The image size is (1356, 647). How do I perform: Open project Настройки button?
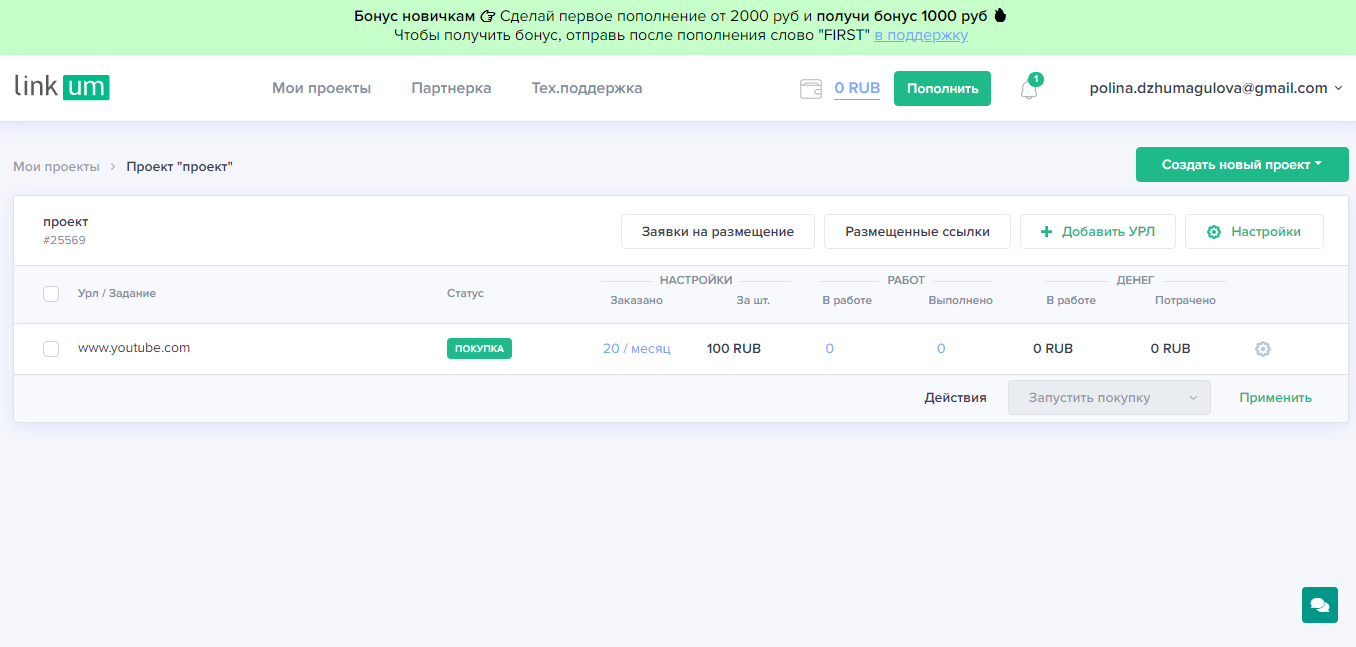1254,231
